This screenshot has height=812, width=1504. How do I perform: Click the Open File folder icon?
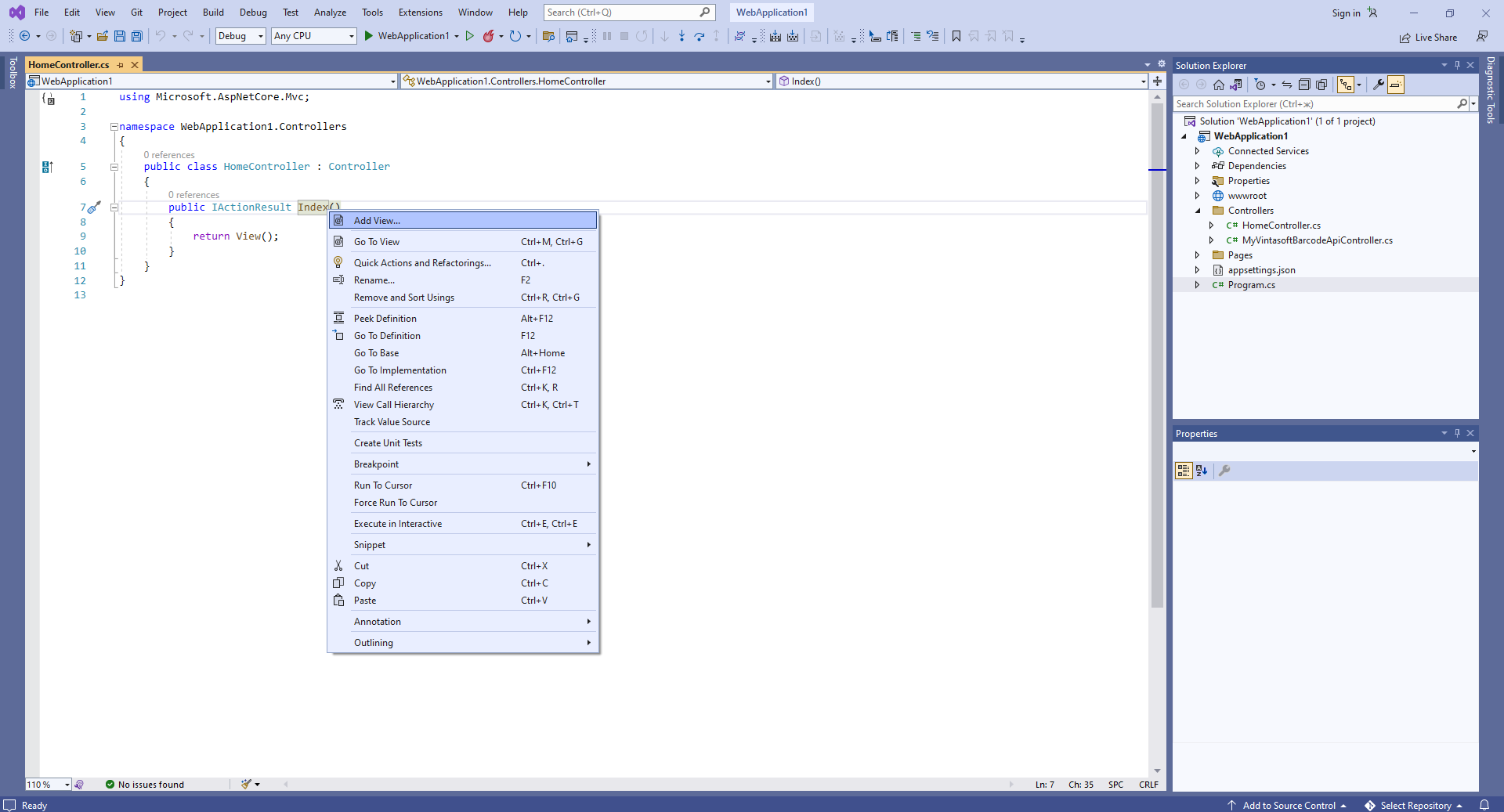[103, 36]
